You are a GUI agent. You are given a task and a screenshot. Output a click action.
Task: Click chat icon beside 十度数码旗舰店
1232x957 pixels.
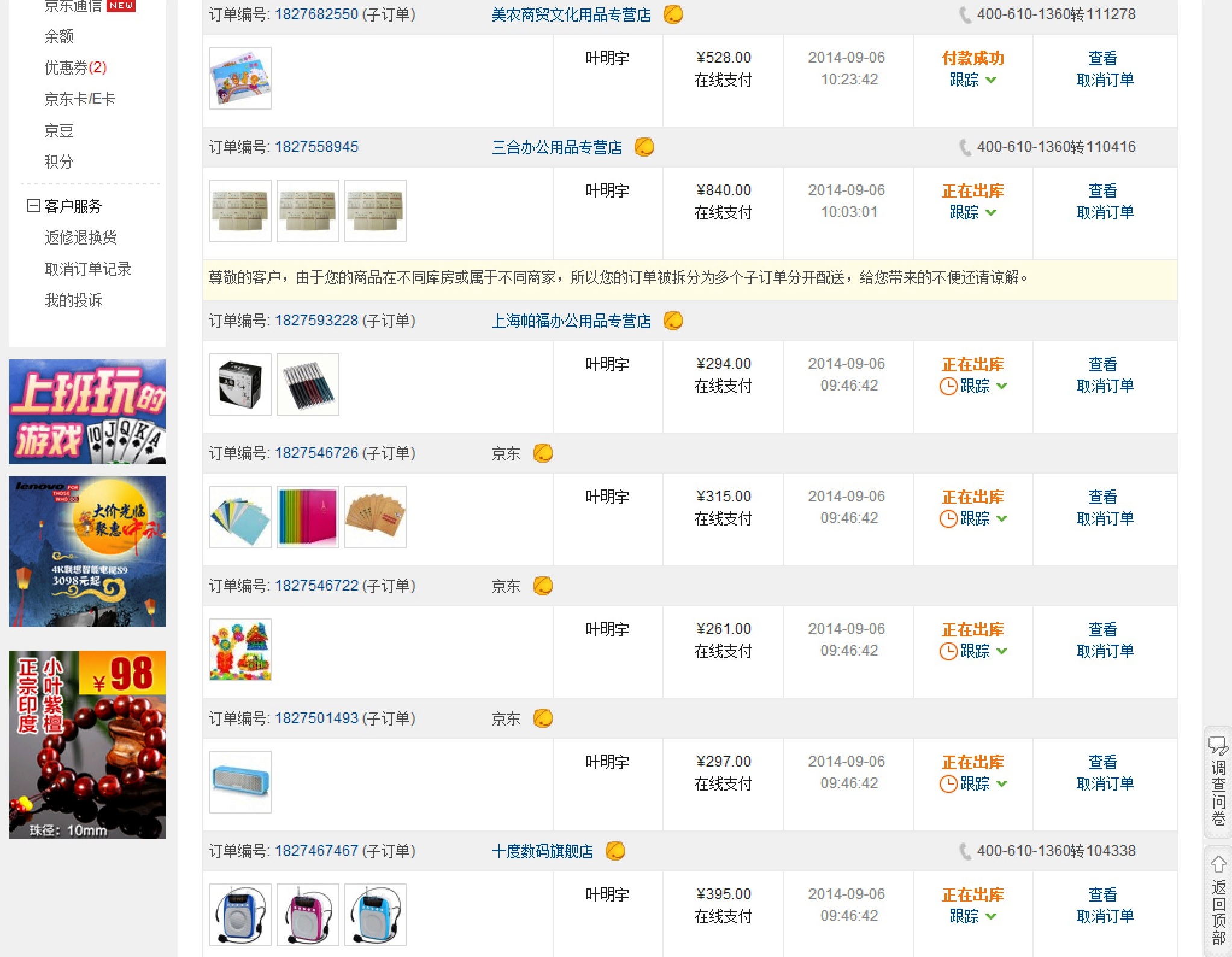tap(615, 850)
